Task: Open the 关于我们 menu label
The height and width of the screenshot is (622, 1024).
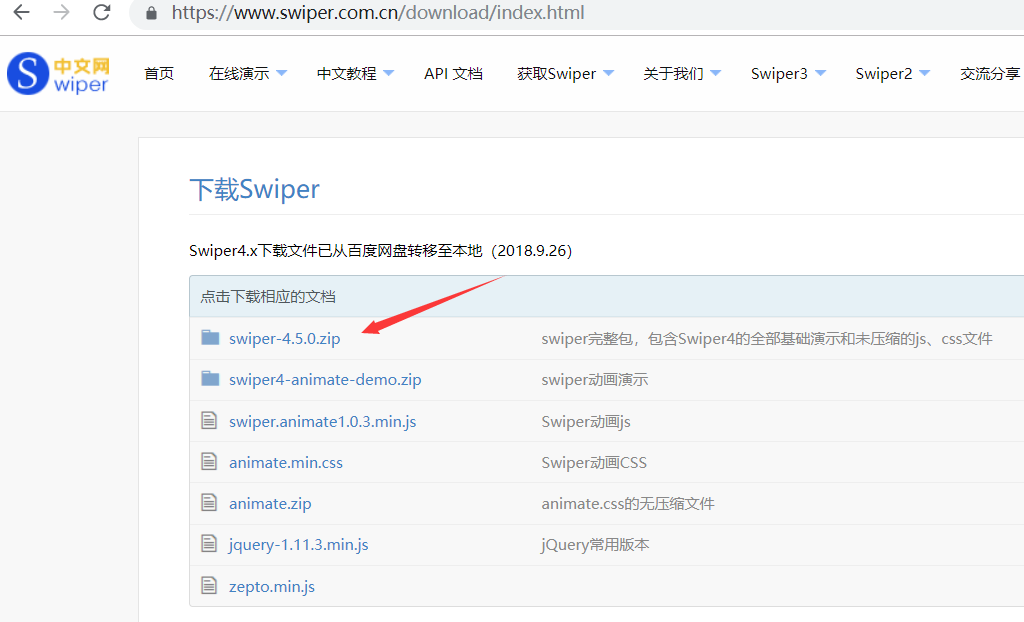Action: click(x=673, y=74)
